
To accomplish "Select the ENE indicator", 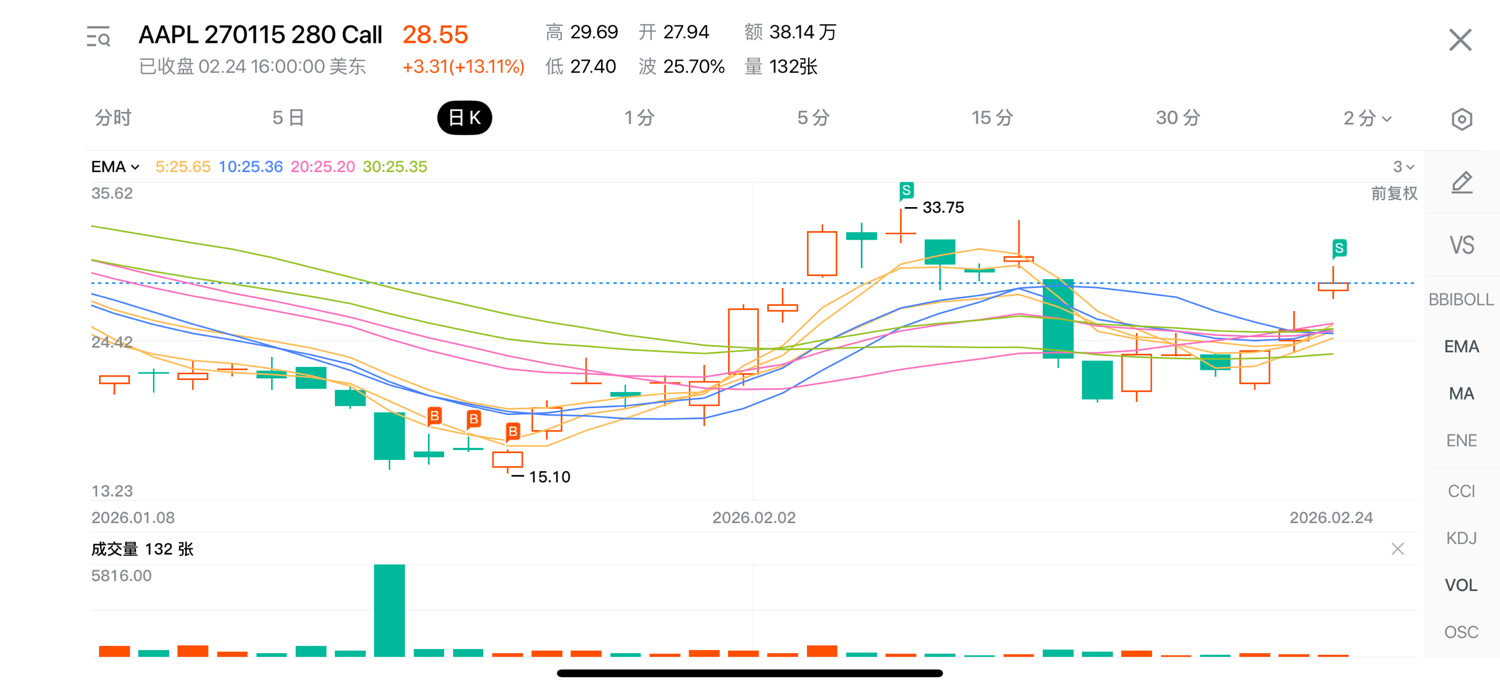I will (1461, 440).
